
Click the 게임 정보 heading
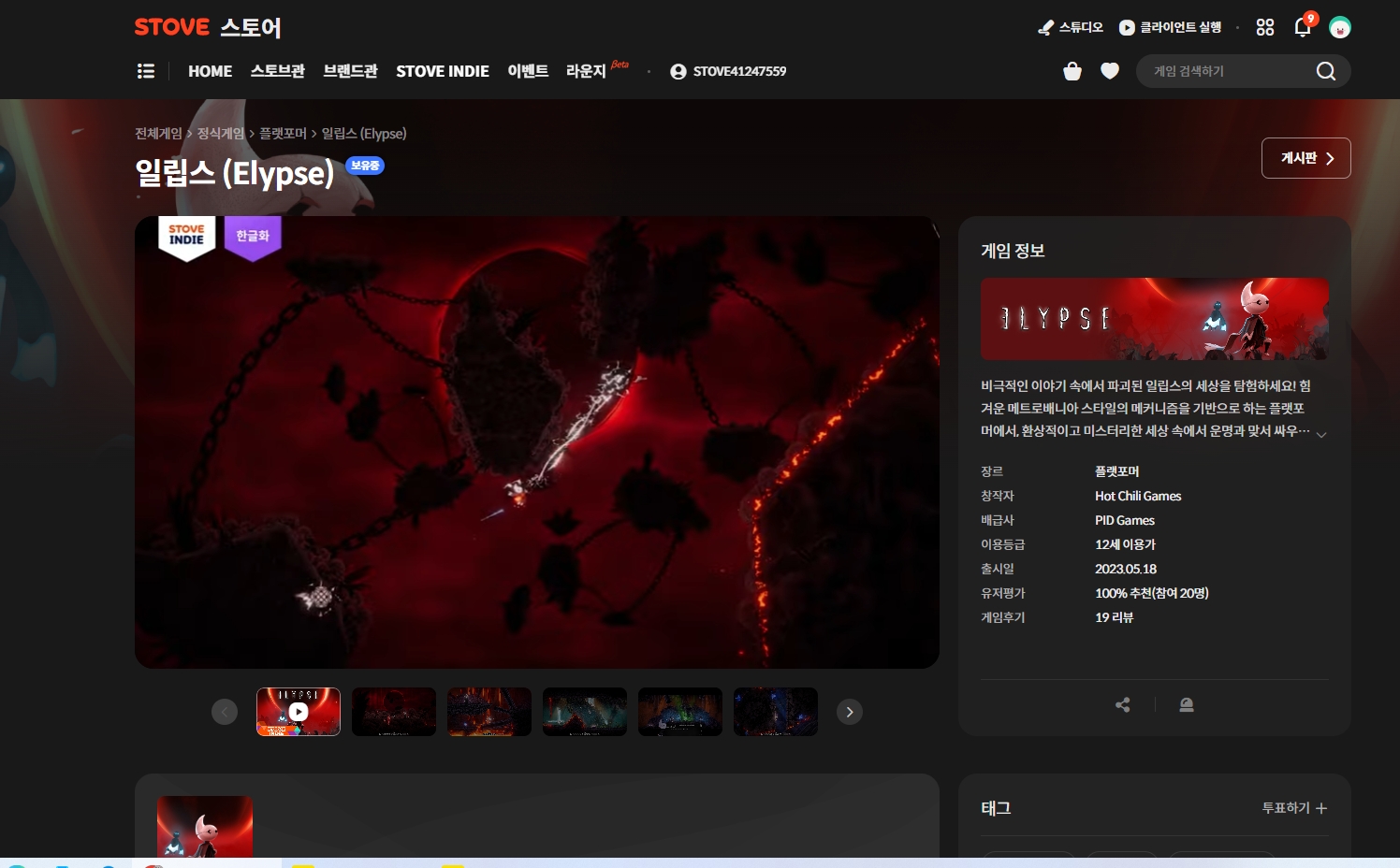coord(1013,251)
